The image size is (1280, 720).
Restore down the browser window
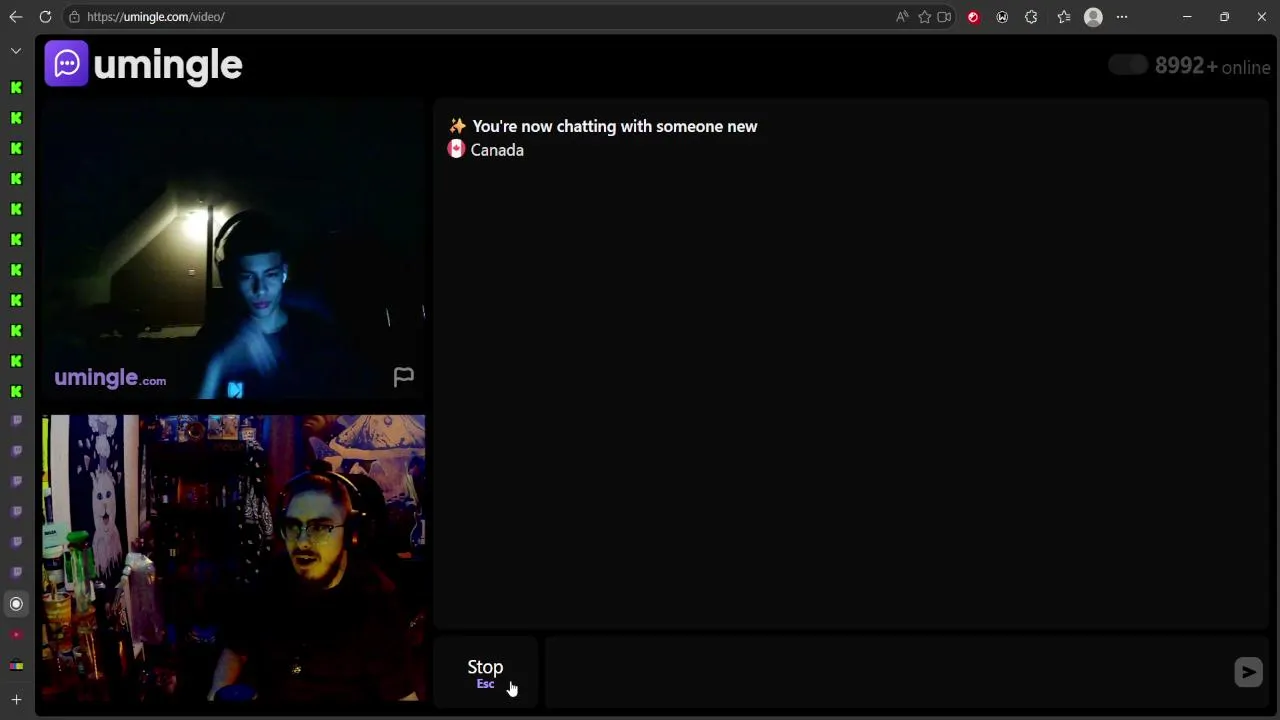[x=1224, y=17]
